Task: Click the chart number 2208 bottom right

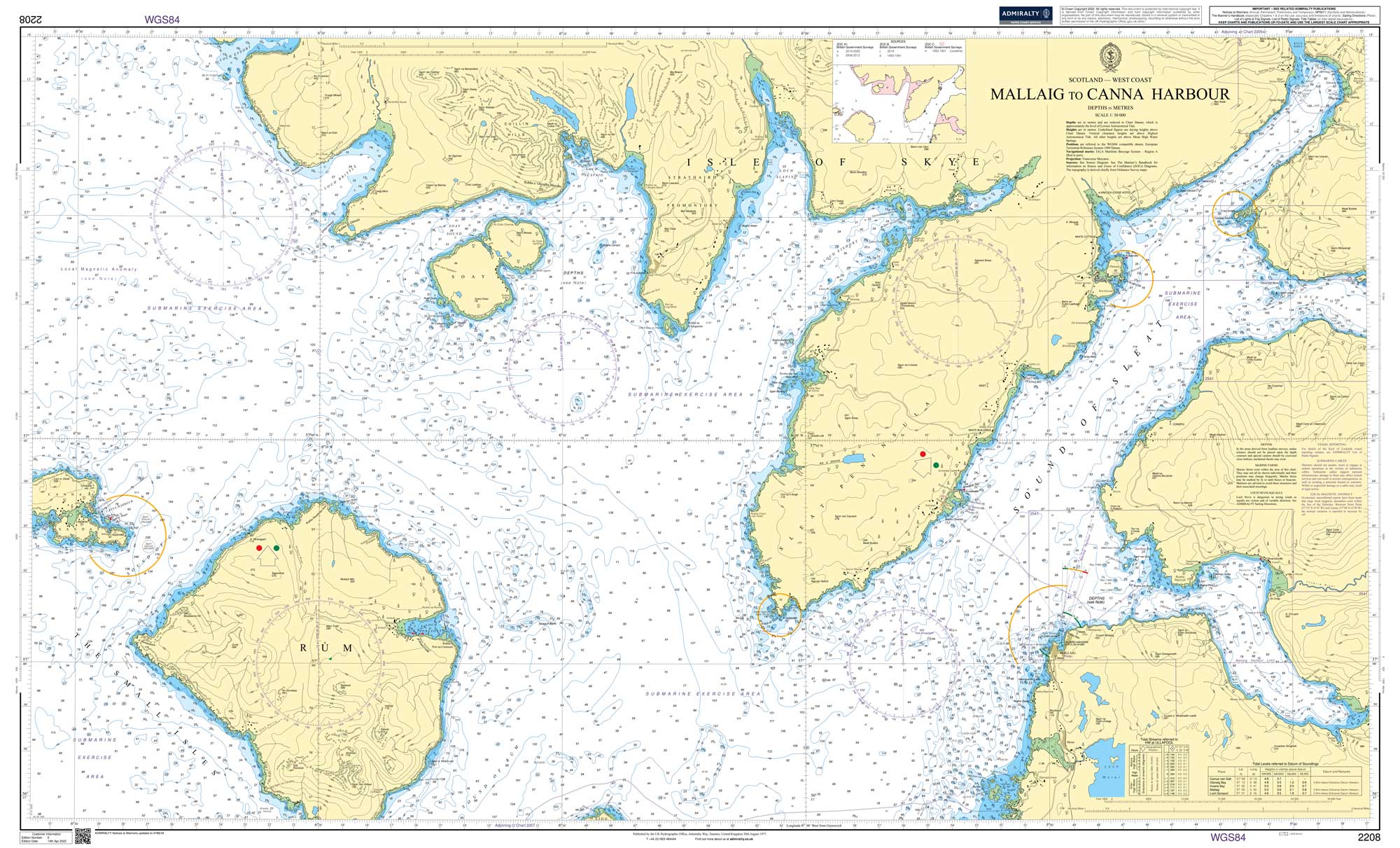Action: pos(1368,837)
